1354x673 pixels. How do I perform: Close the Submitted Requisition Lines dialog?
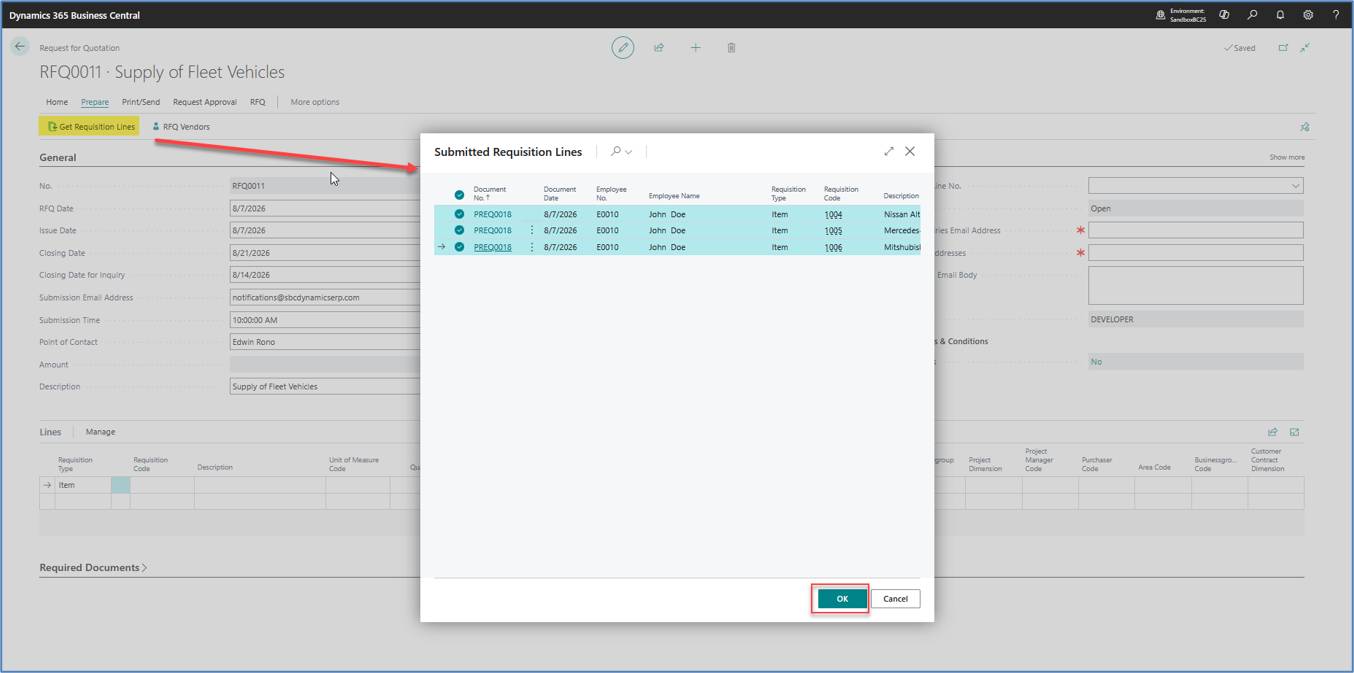(x=910, y=151)
